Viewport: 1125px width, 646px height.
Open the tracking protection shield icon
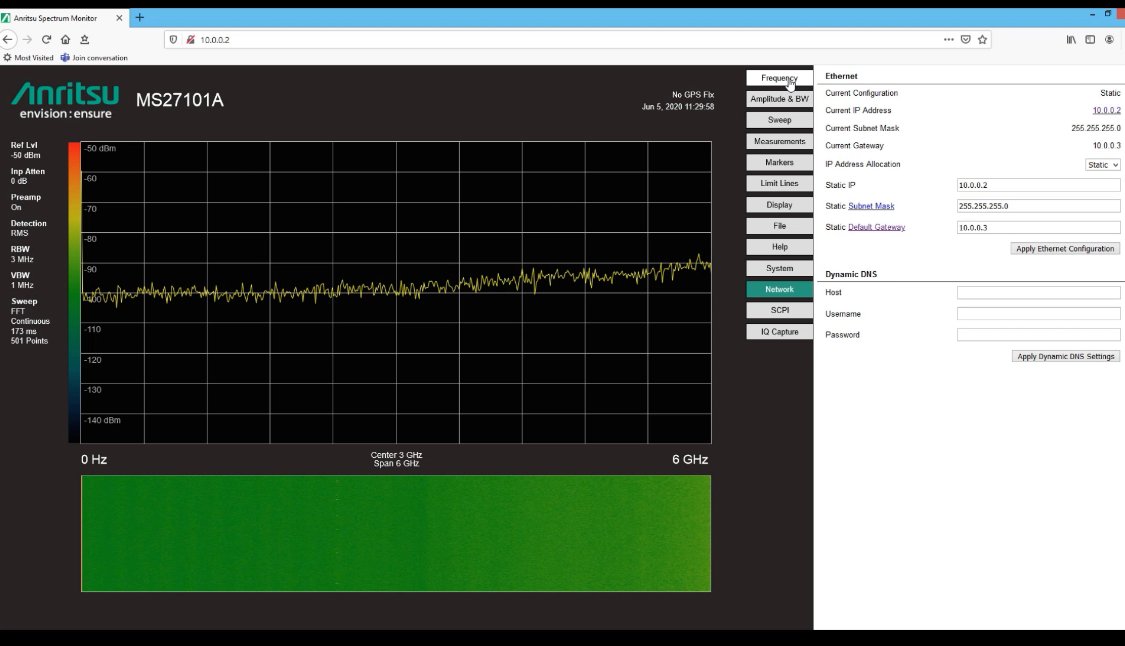tap(173, 39)
